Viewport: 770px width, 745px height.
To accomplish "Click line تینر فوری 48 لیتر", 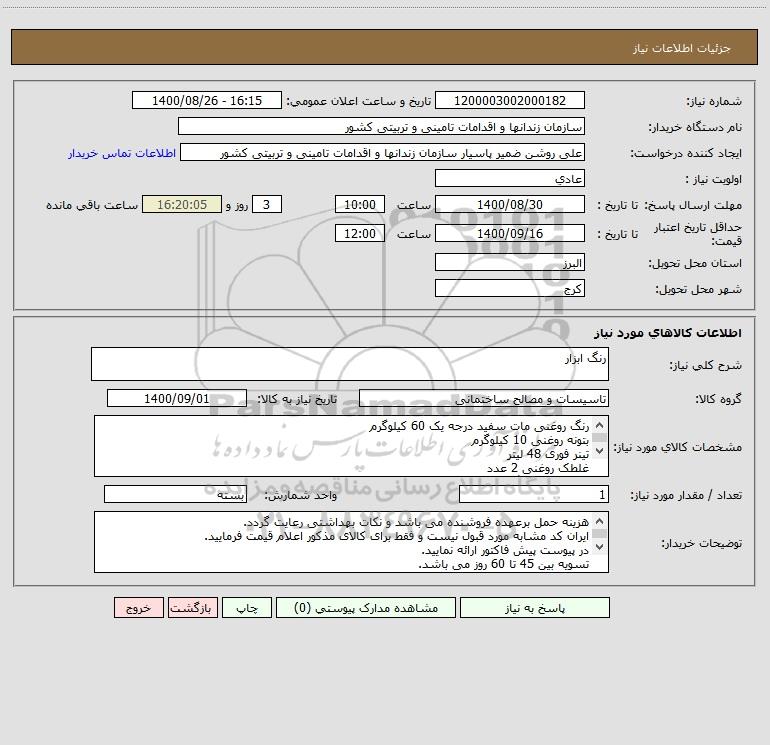I will 548,454.
